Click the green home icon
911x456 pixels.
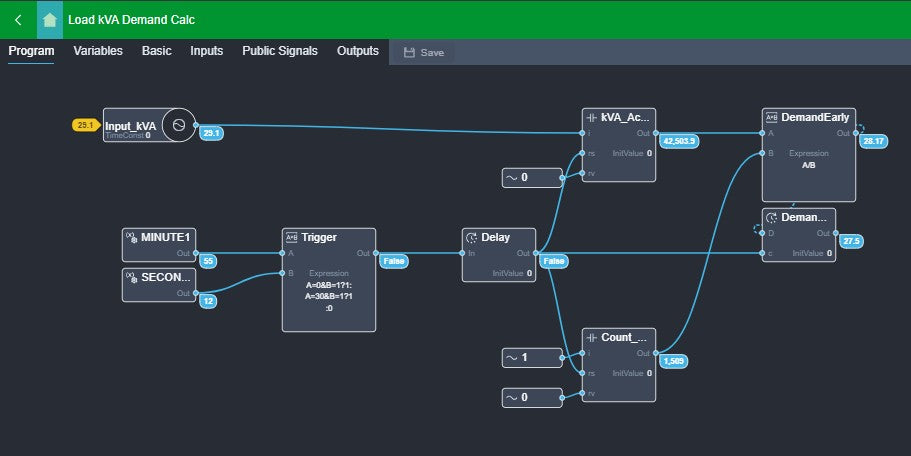point(49,19)
